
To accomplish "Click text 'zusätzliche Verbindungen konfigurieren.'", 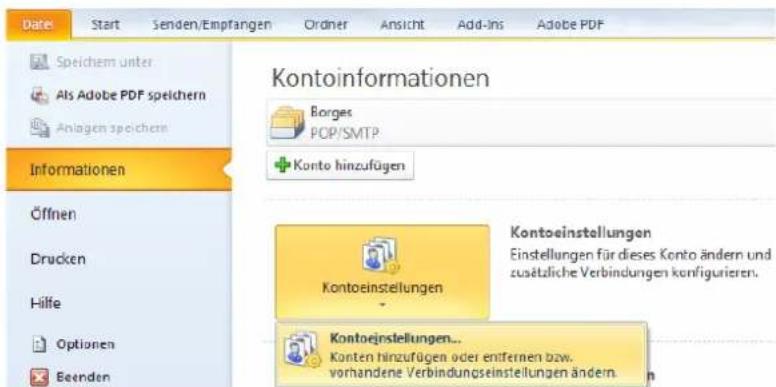I will click(633, 272).
